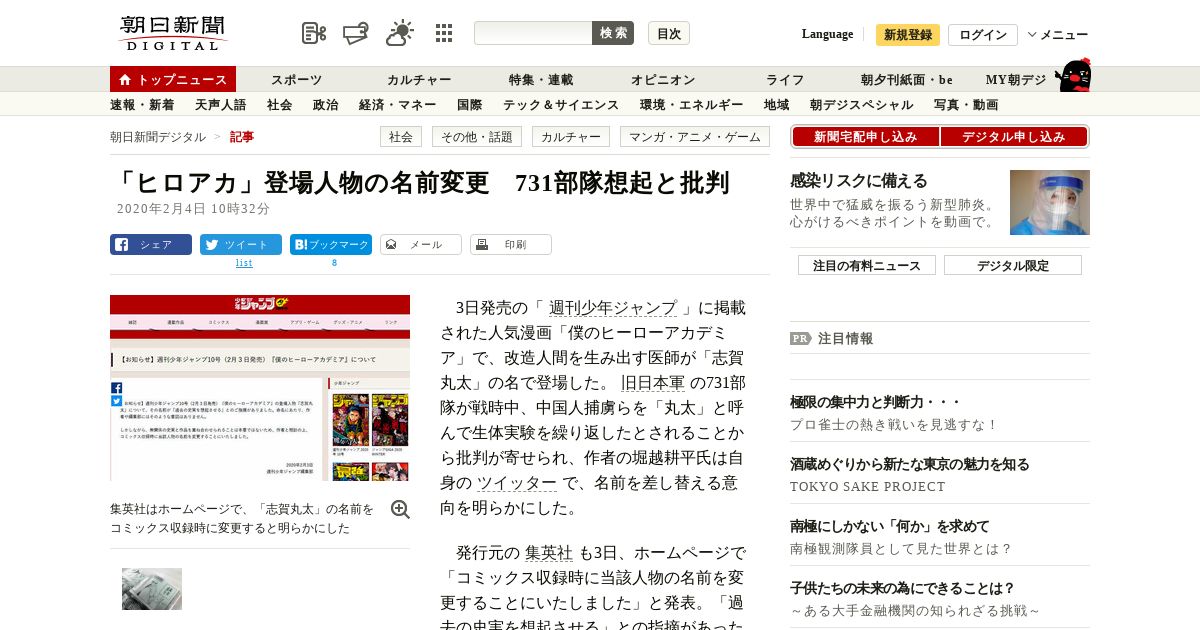Share the article on Facebook

pyautogui.click(x=151, y=244)
